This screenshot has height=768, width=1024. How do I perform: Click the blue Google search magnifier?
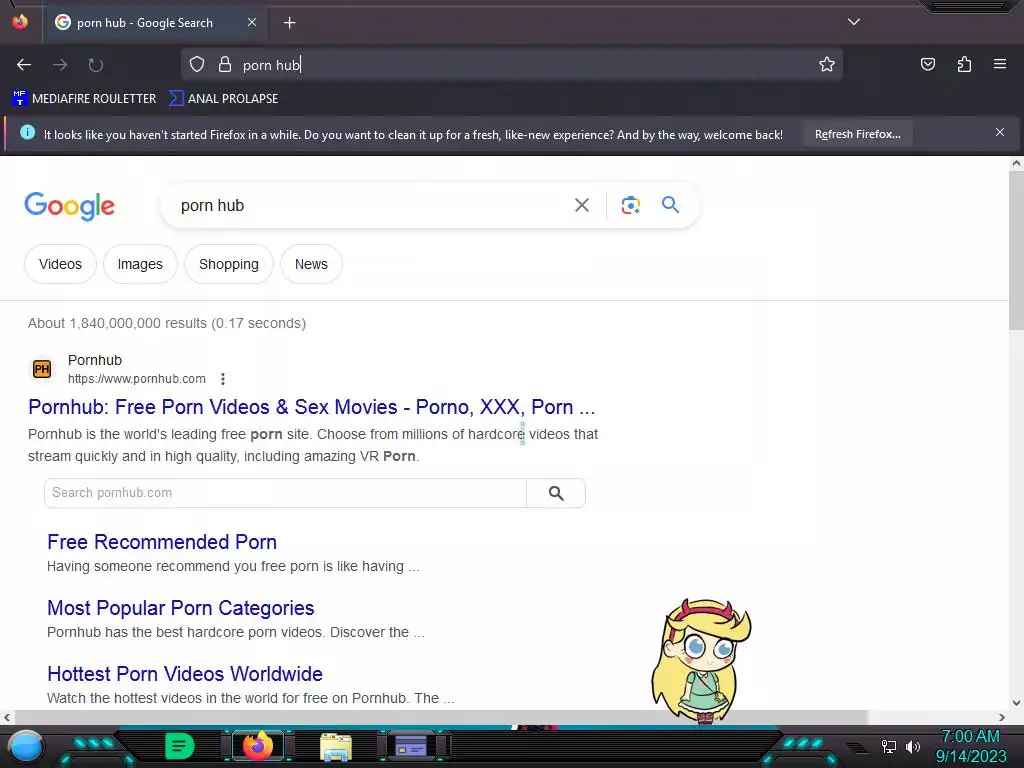[x=670, y=204]
